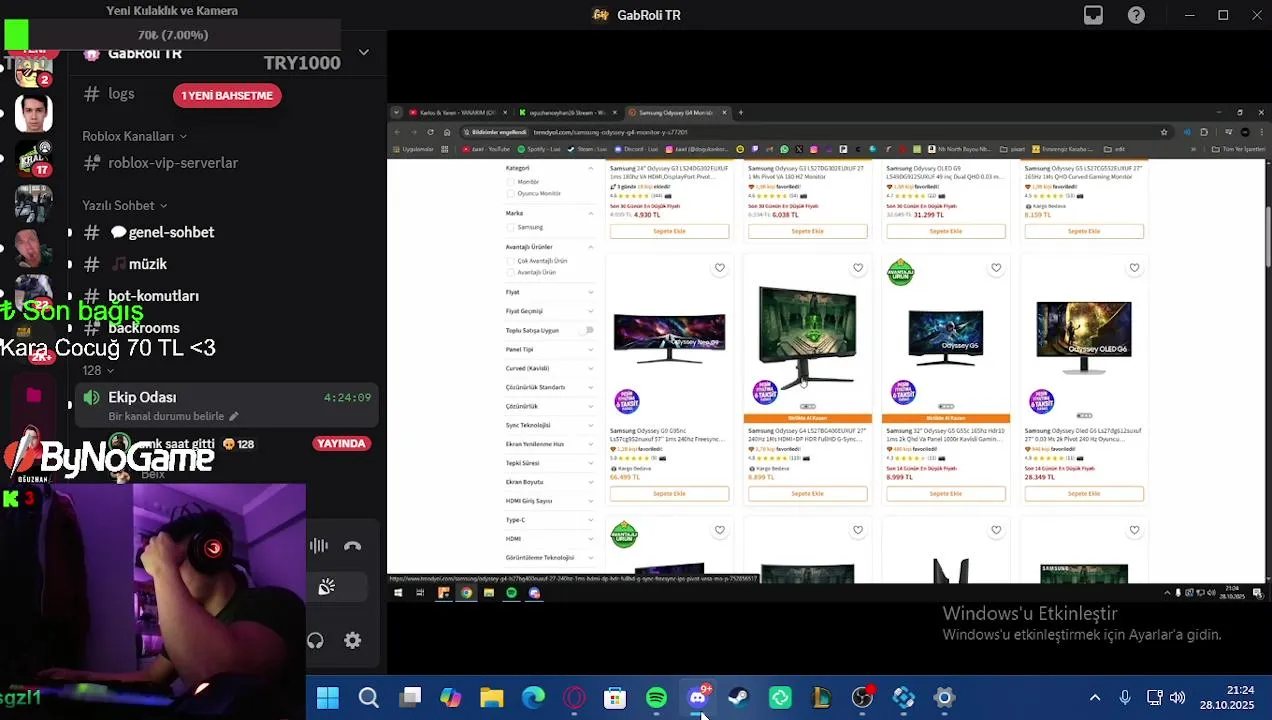
Task: Open League of Legends taskbar icon
Action: [x=821, y=698]
